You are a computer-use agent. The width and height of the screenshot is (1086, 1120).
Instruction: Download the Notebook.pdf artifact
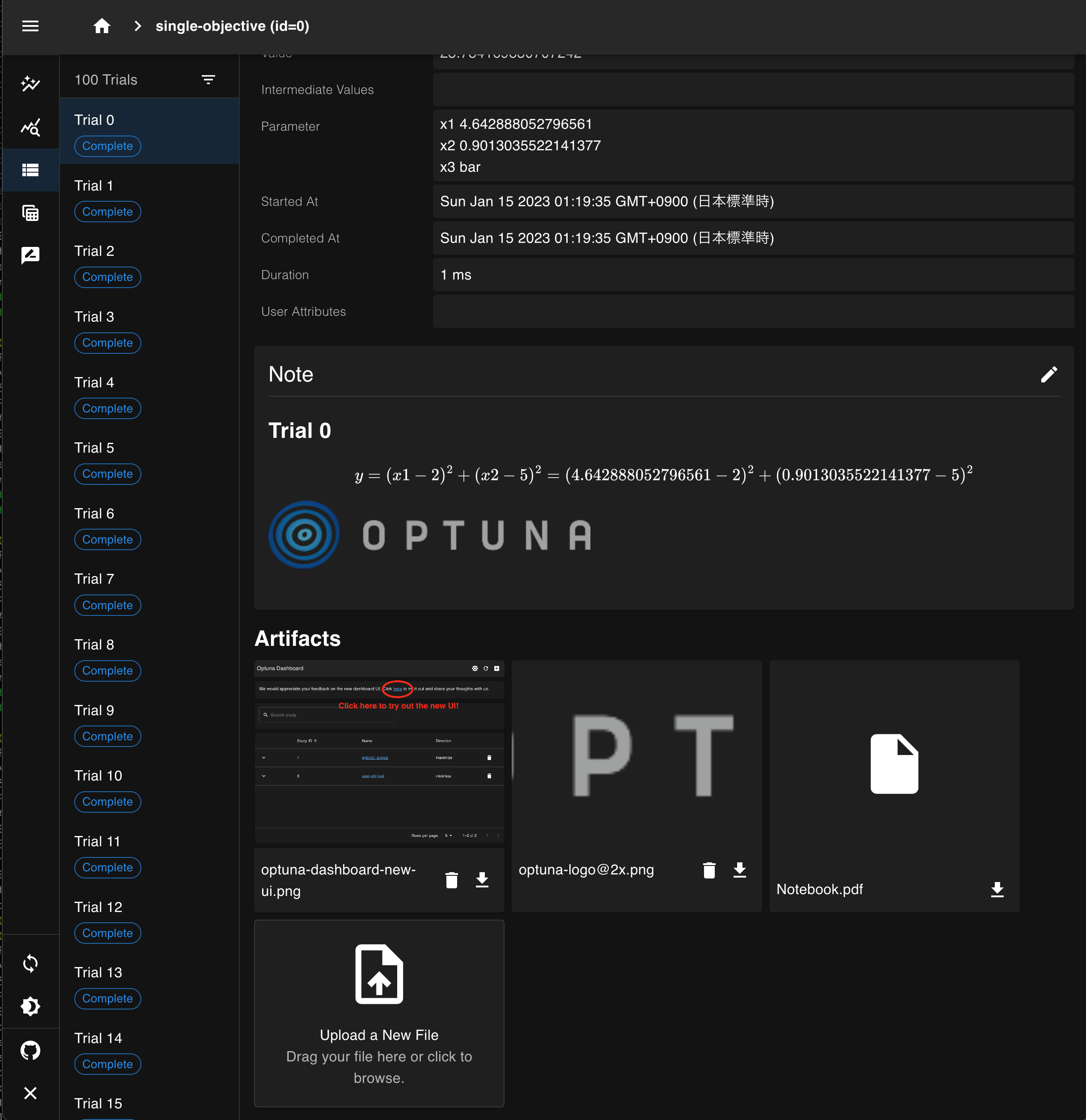click(x=997, y=889)
